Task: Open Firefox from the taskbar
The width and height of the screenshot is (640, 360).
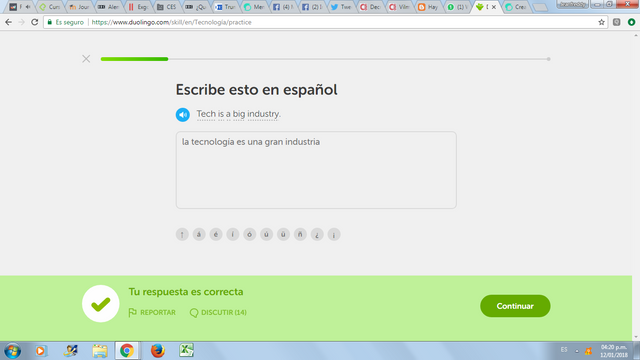Action: click(x=158, y=351)
